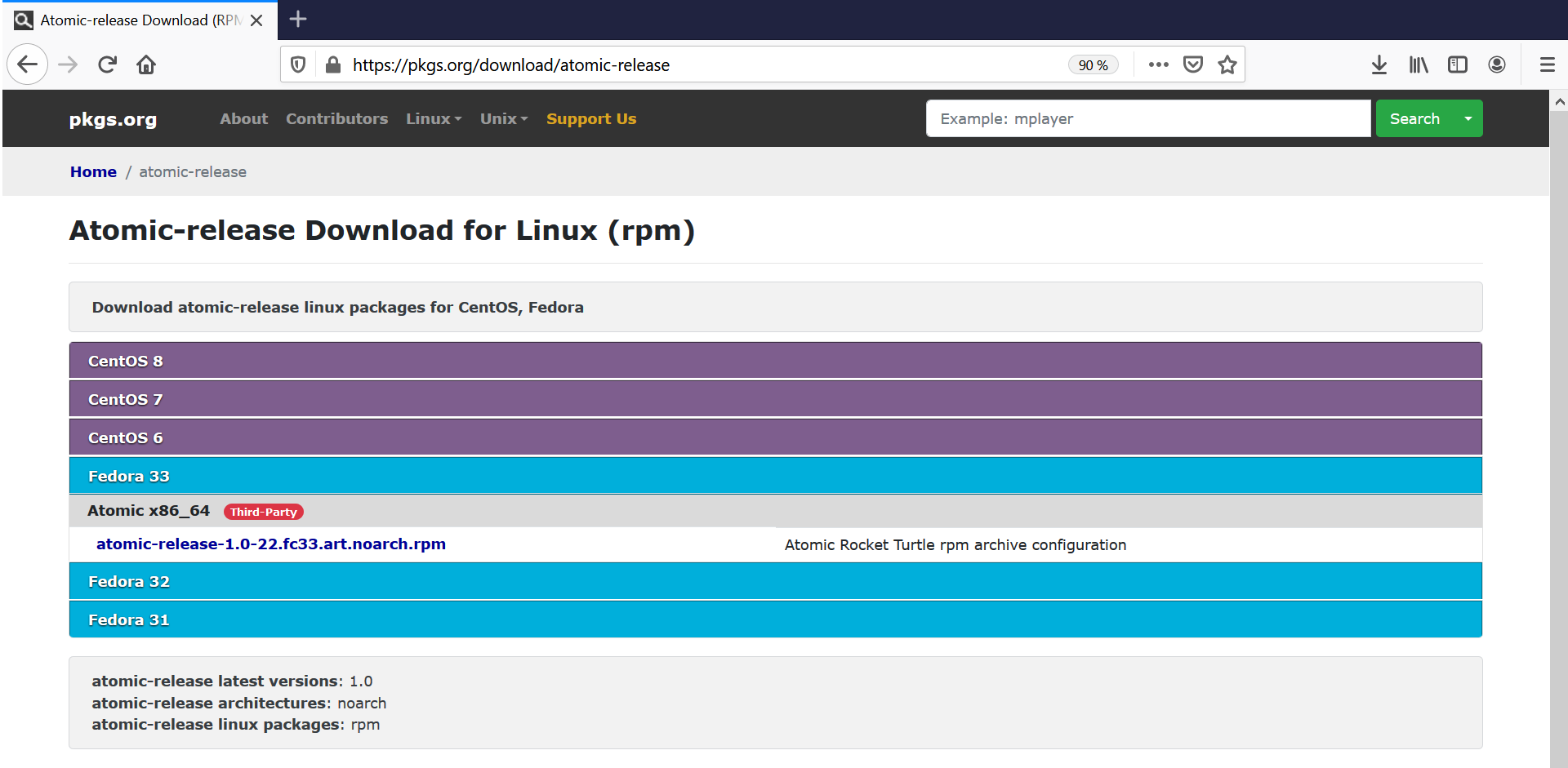The image size is (1568, 768).
Task: Go to the browser home page icon
Action: coord(146,64)
